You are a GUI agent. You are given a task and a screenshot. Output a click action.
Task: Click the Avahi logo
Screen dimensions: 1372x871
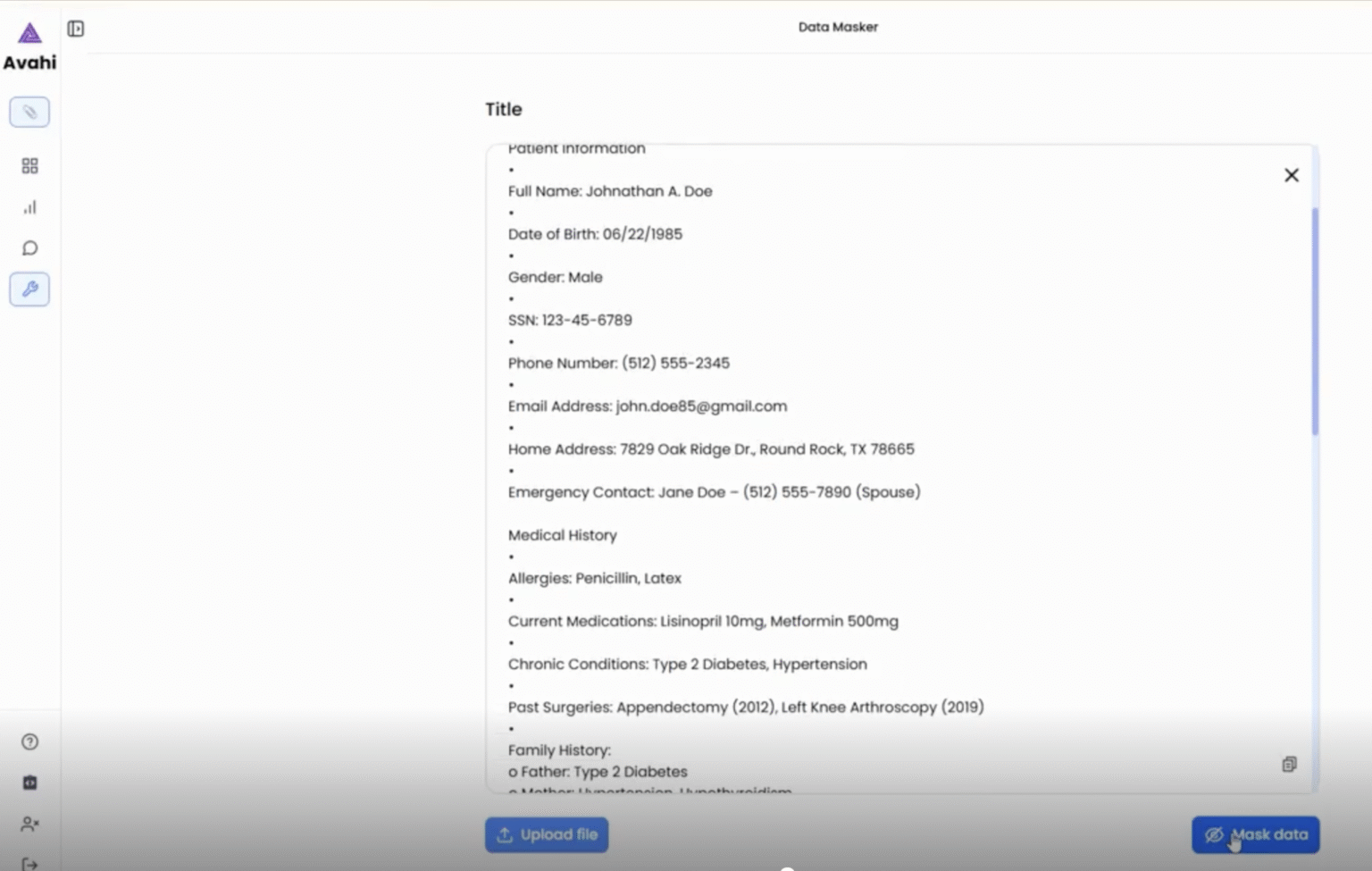coord(29,46)
